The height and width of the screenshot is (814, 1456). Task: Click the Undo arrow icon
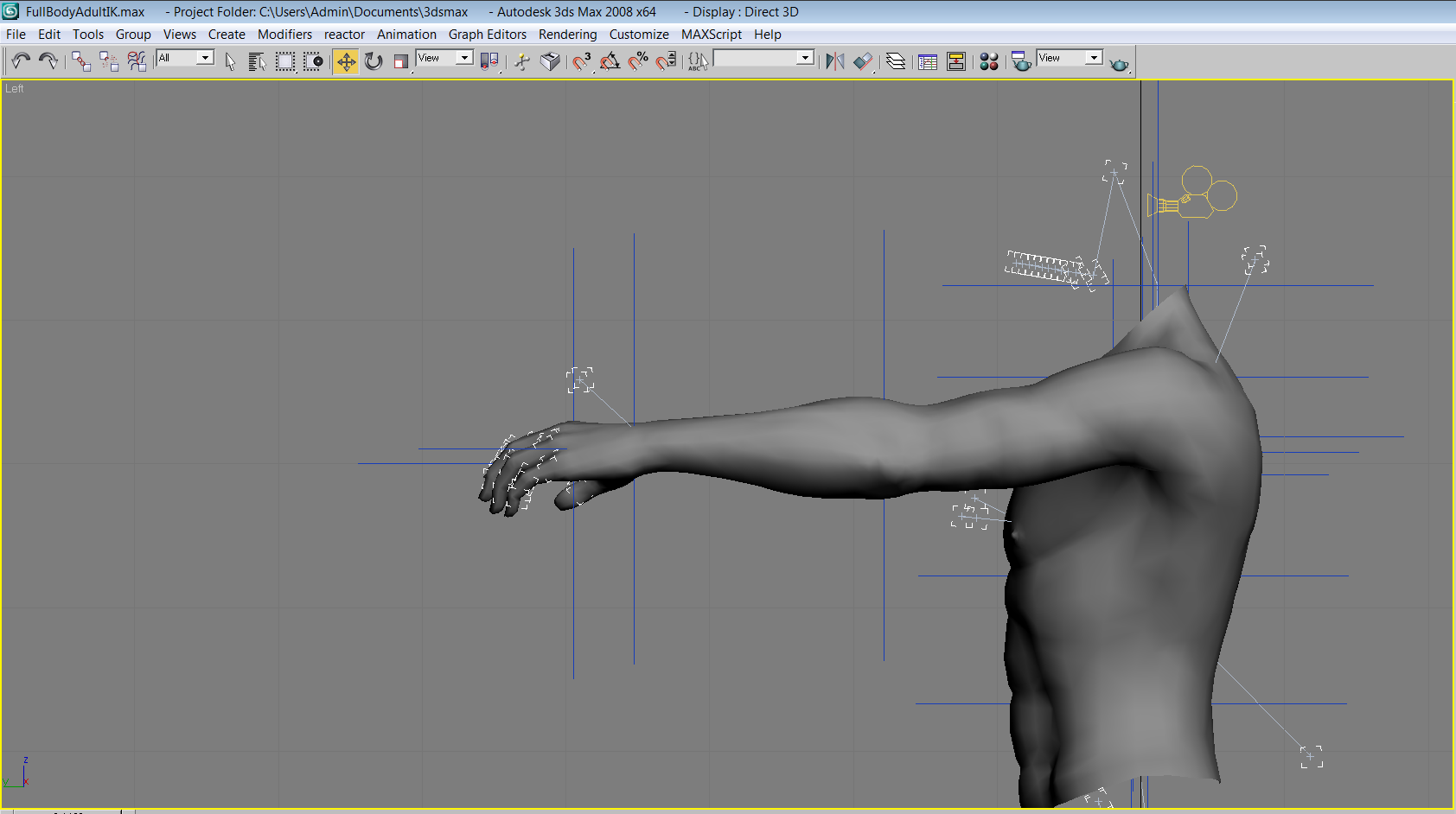(x=21, y=60)
